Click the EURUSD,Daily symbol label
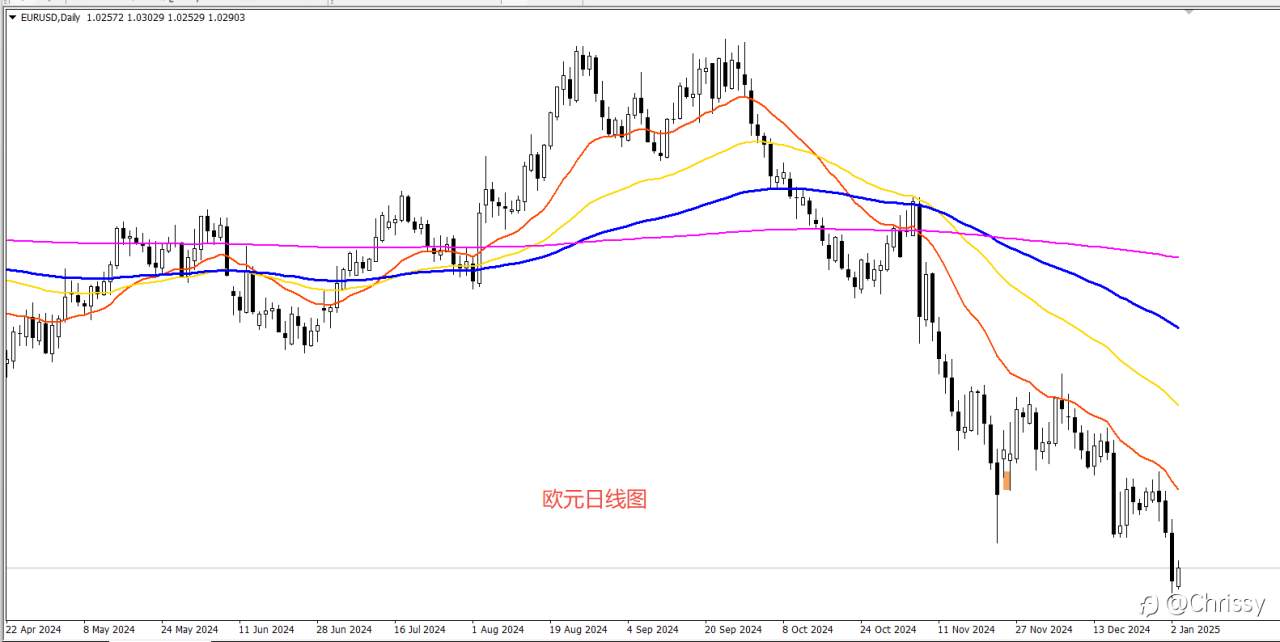 pos(50,18)
